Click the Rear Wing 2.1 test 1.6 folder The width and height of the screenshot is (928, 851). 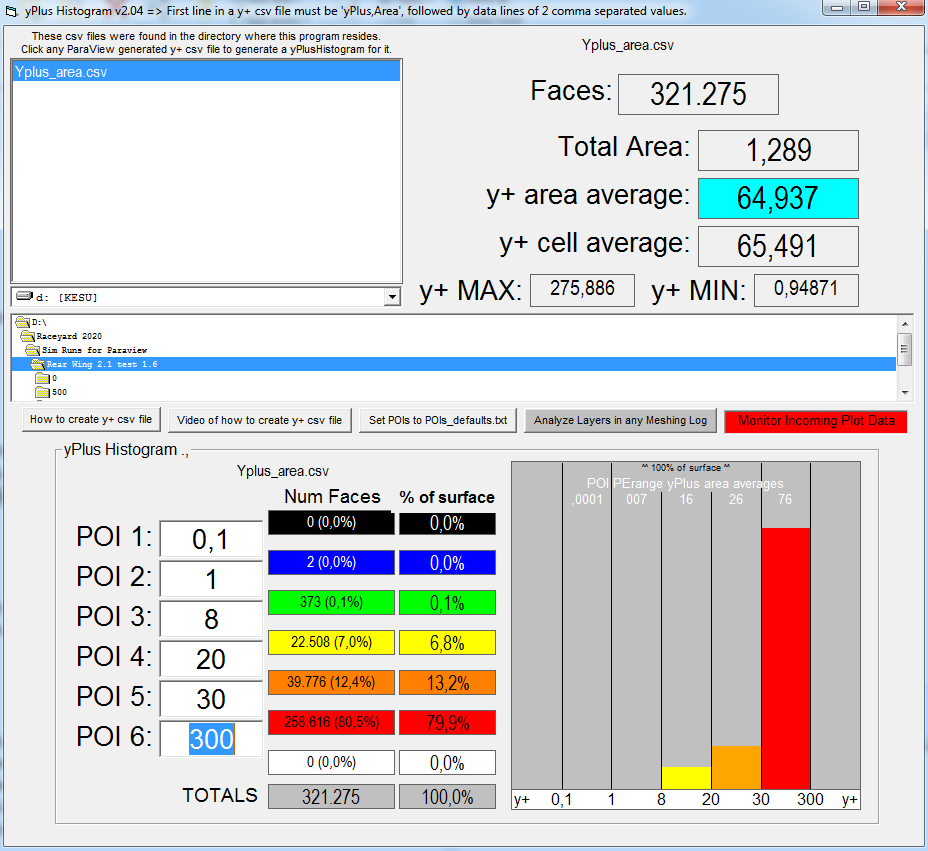101,365
